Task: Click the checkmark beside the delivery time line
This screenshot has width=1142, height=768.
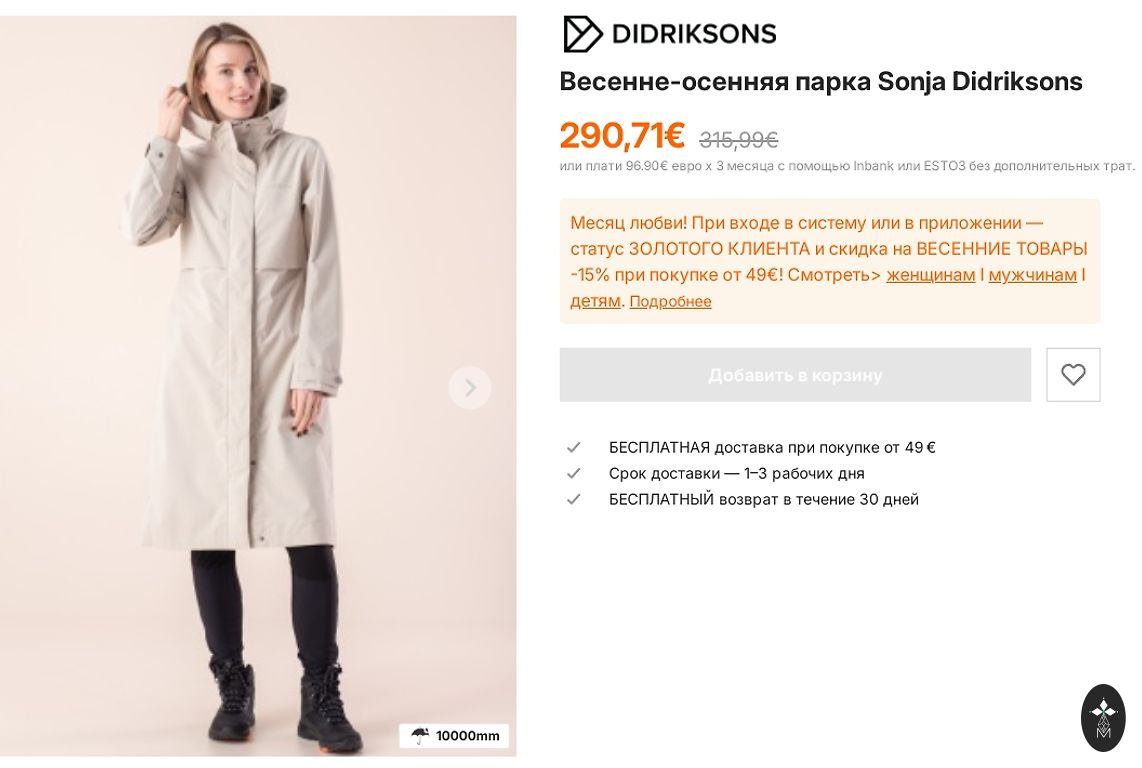Action: [x=574, y=474]
